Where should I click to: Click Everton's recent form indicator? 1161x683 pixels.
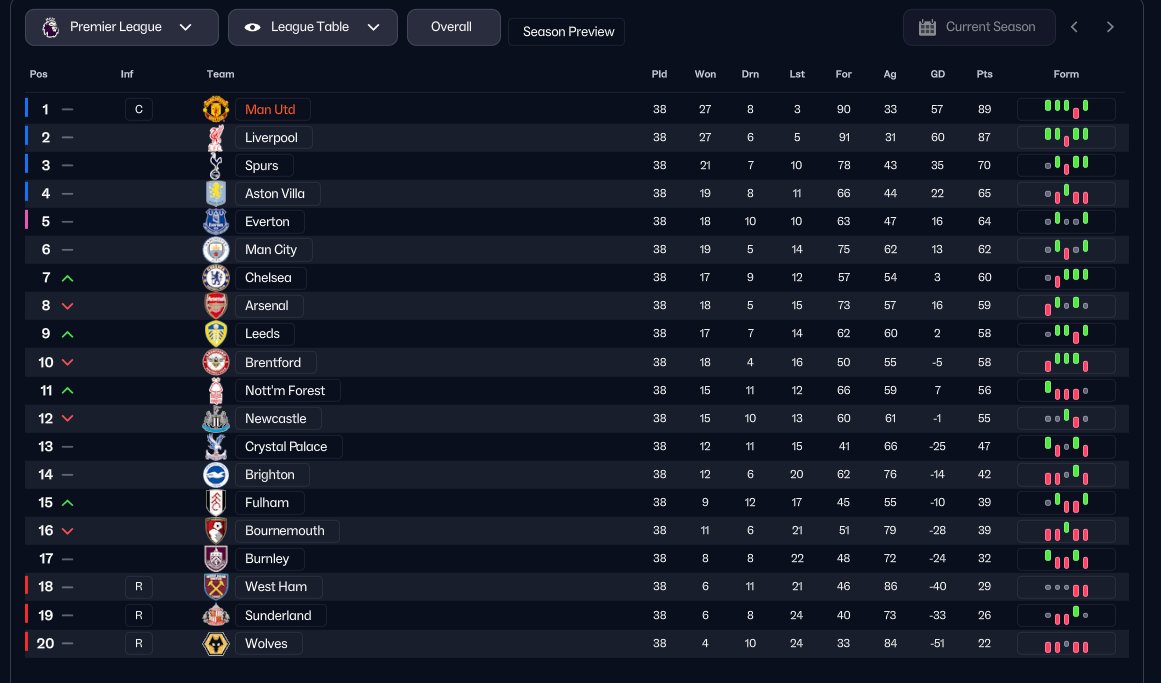(x=1066, y=221)
